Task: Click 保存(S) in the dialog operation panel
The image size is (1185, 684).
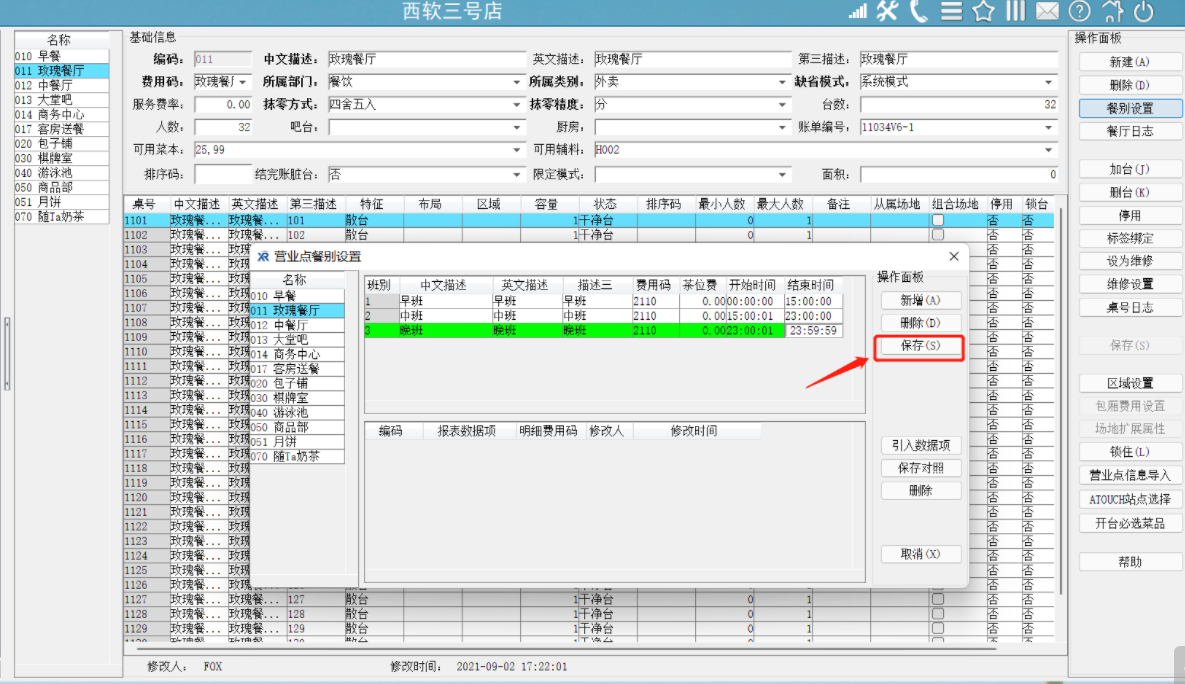Action: [x=920, y=345]
